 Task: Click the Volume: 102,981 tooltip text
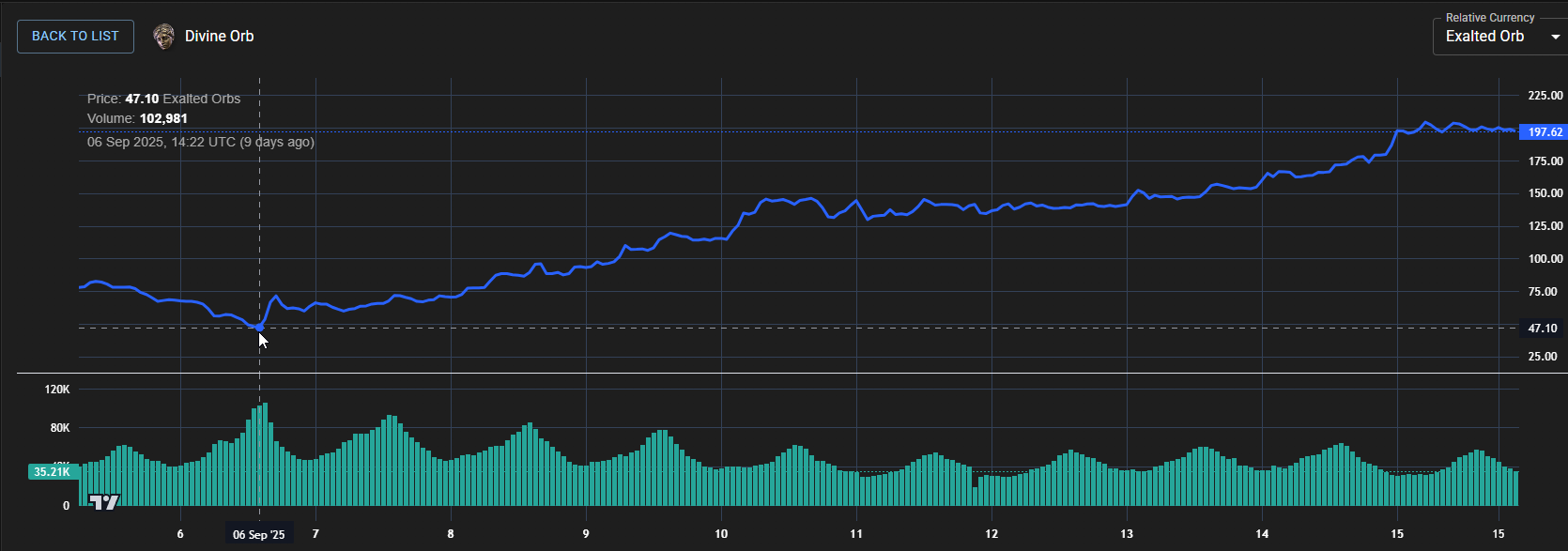click(137, 118)
